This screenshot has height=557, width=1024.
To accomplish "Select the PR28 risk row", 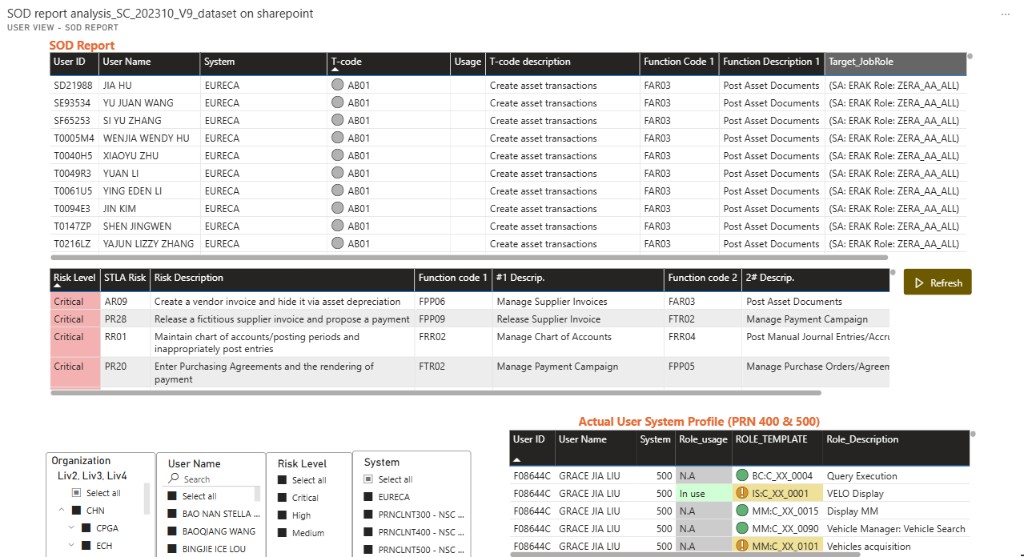I will [x=469, y=319].
